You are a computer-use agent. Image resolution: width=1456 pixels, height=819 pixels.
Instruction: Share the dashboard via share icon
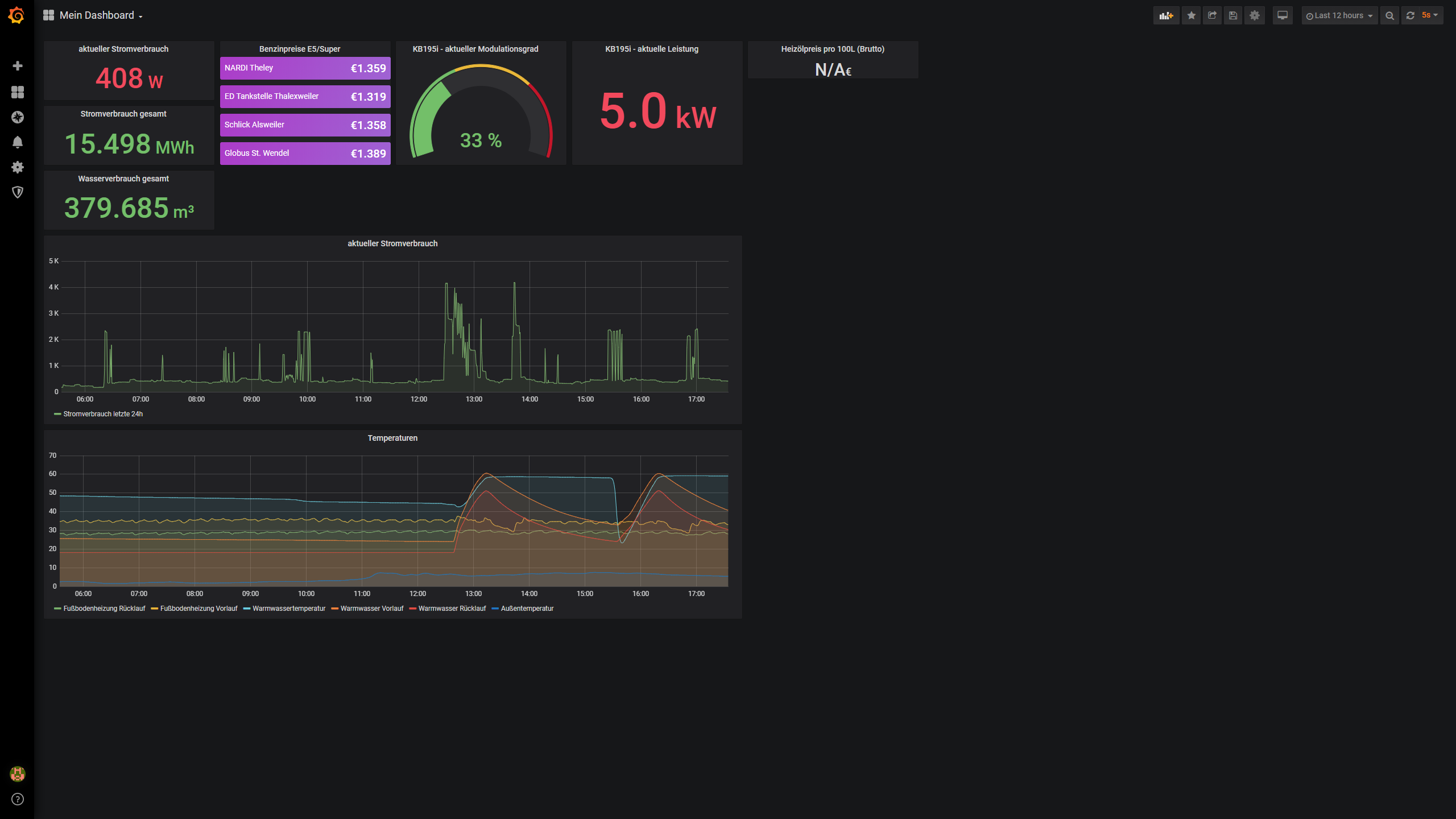pos(1213,15)
